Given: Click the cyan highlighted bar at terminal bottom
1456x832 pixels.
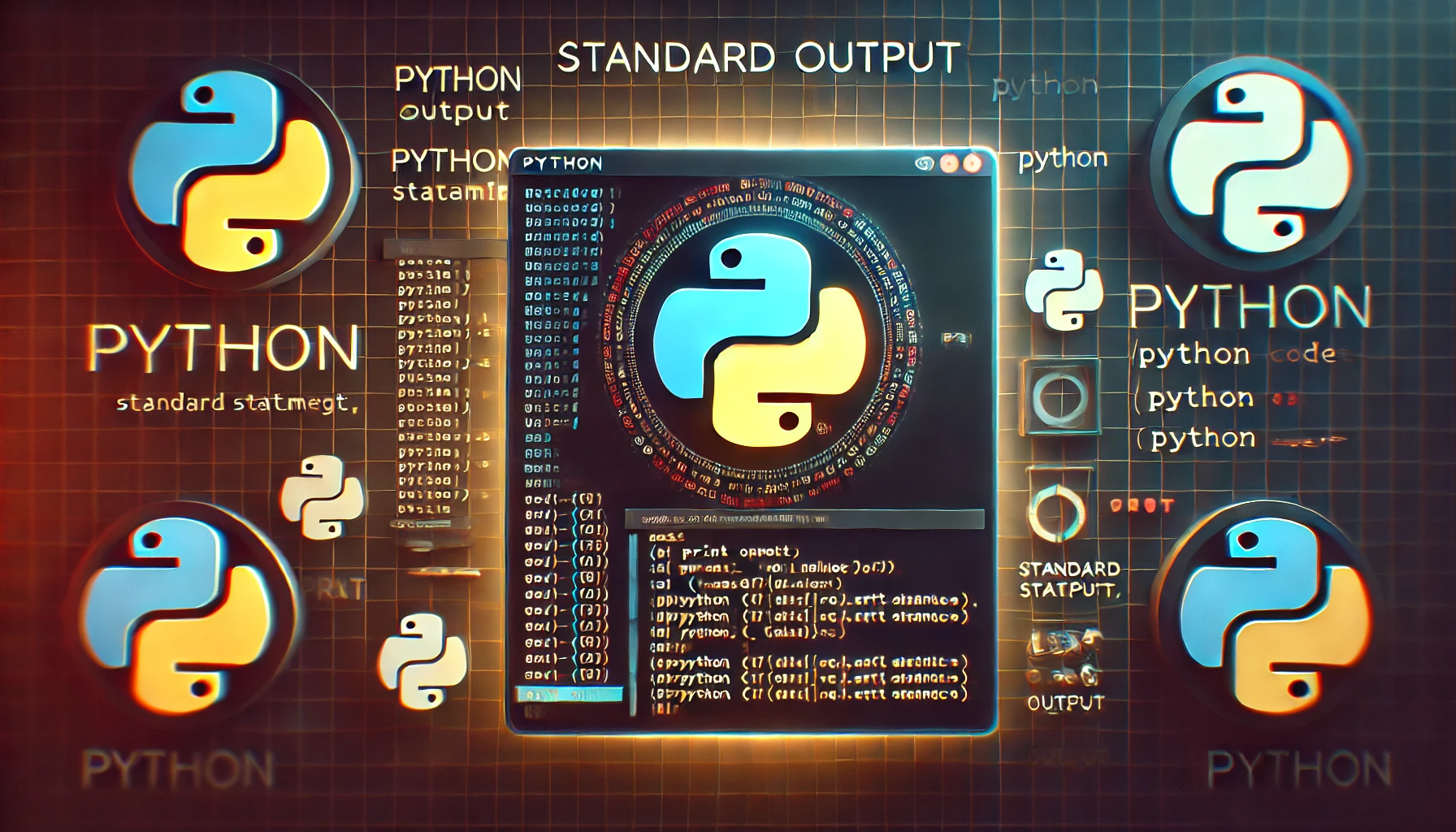Looking at the screenshot, I should pos(569,695).
